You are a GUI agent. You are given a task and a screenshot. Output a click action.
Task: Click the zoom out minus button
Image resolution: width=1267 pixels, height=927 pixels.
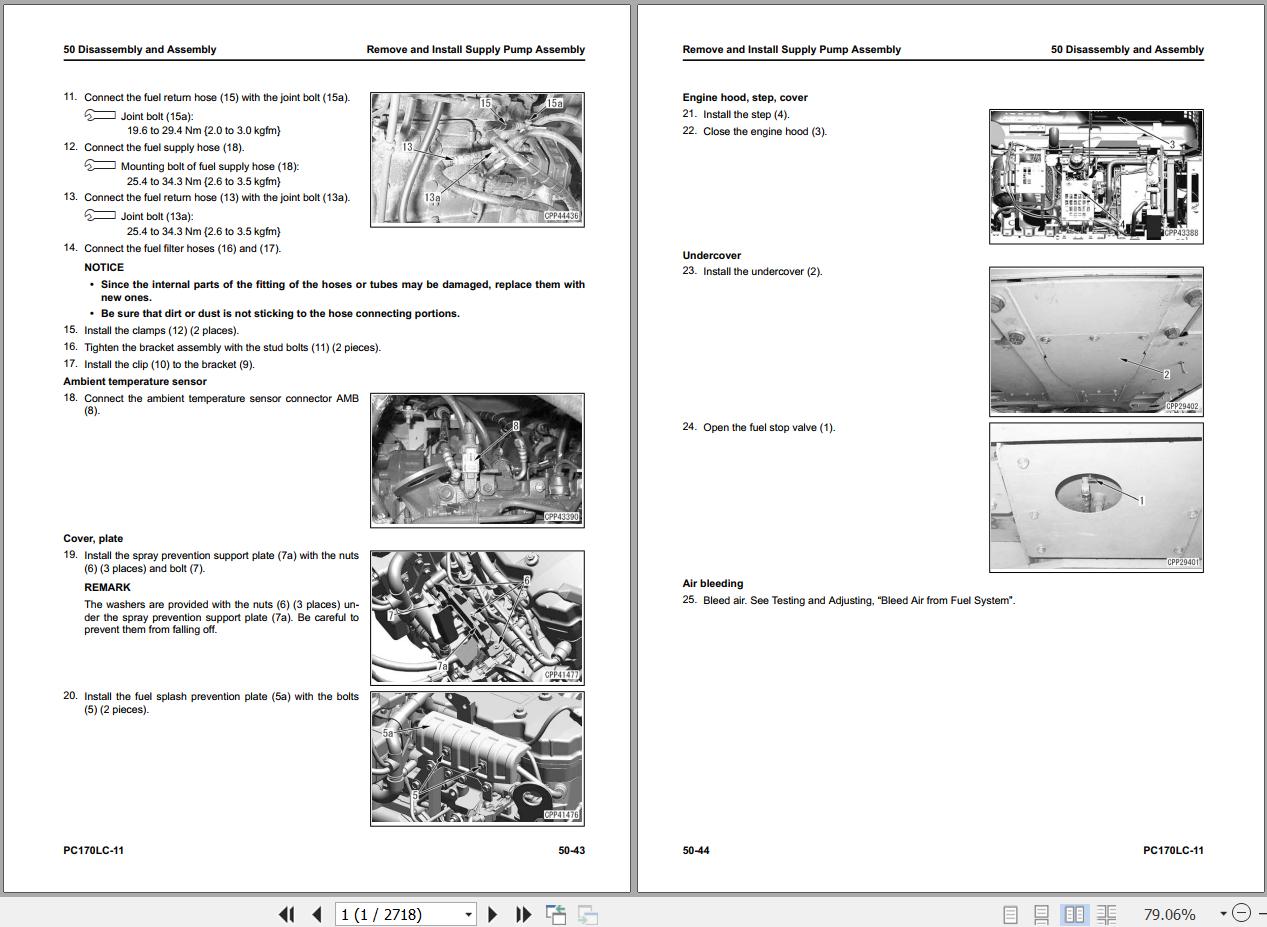(x=1241, y=913)
